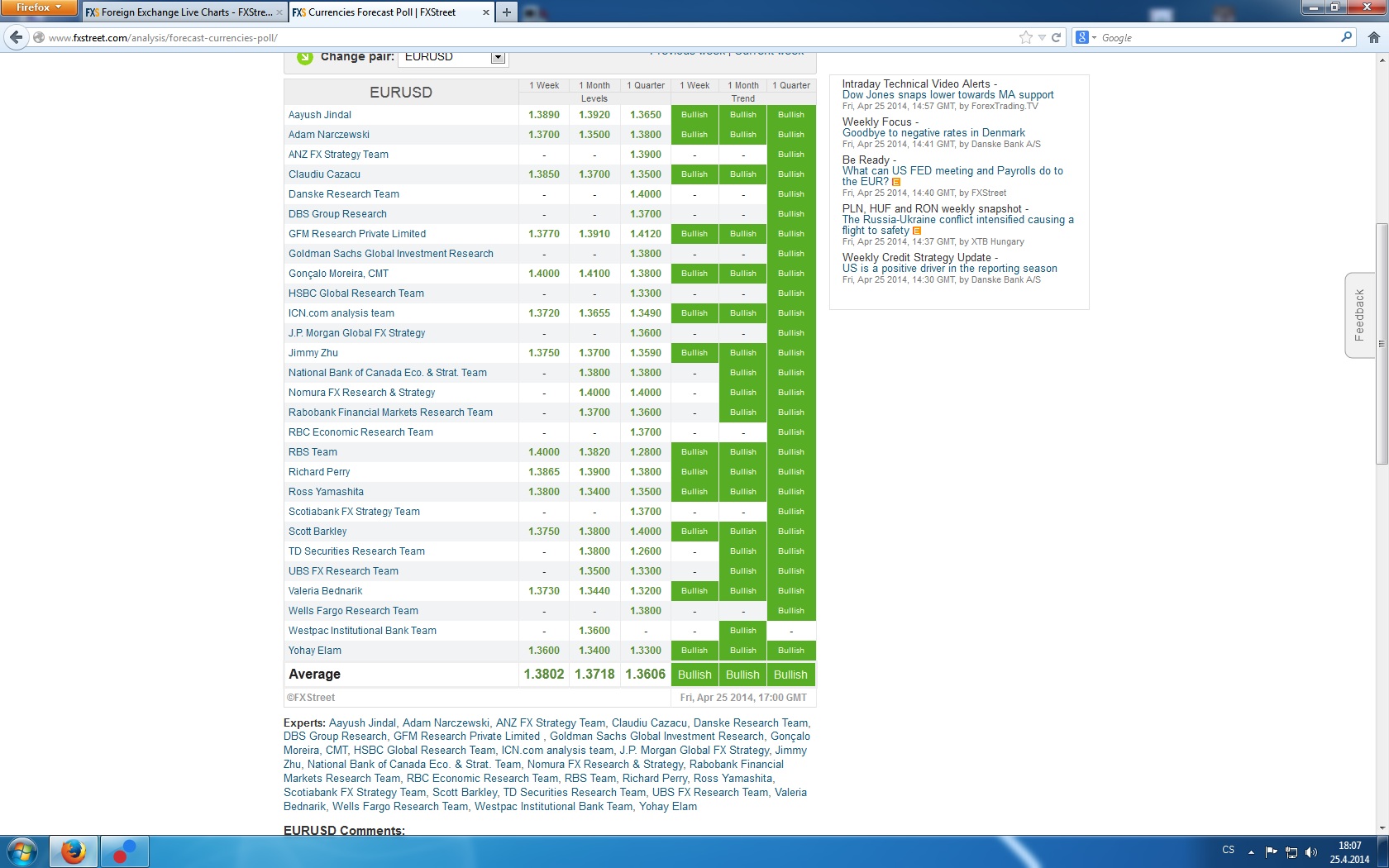The height and width of the screenshot is (868, 1389).
Task: Show hidden system tray icons arrow
Action: coord(1251,851)
